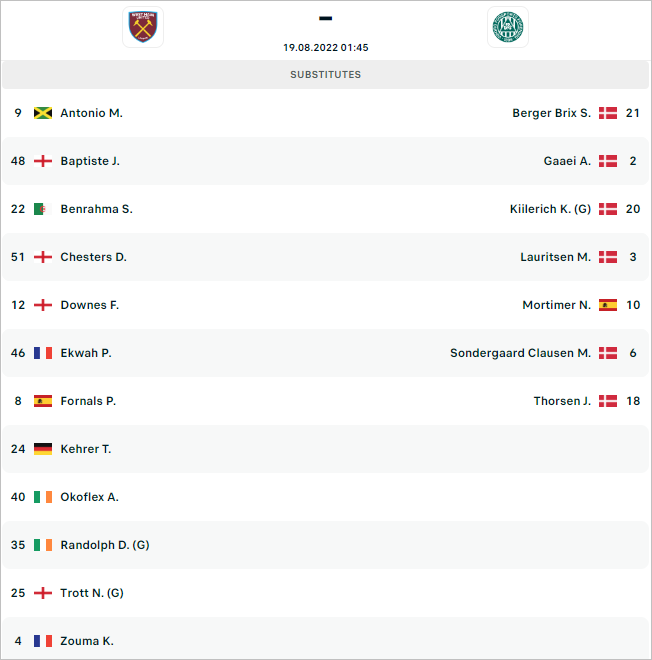Open goalkeeper Kiilerich K. (G)

(x=550, y=209)
